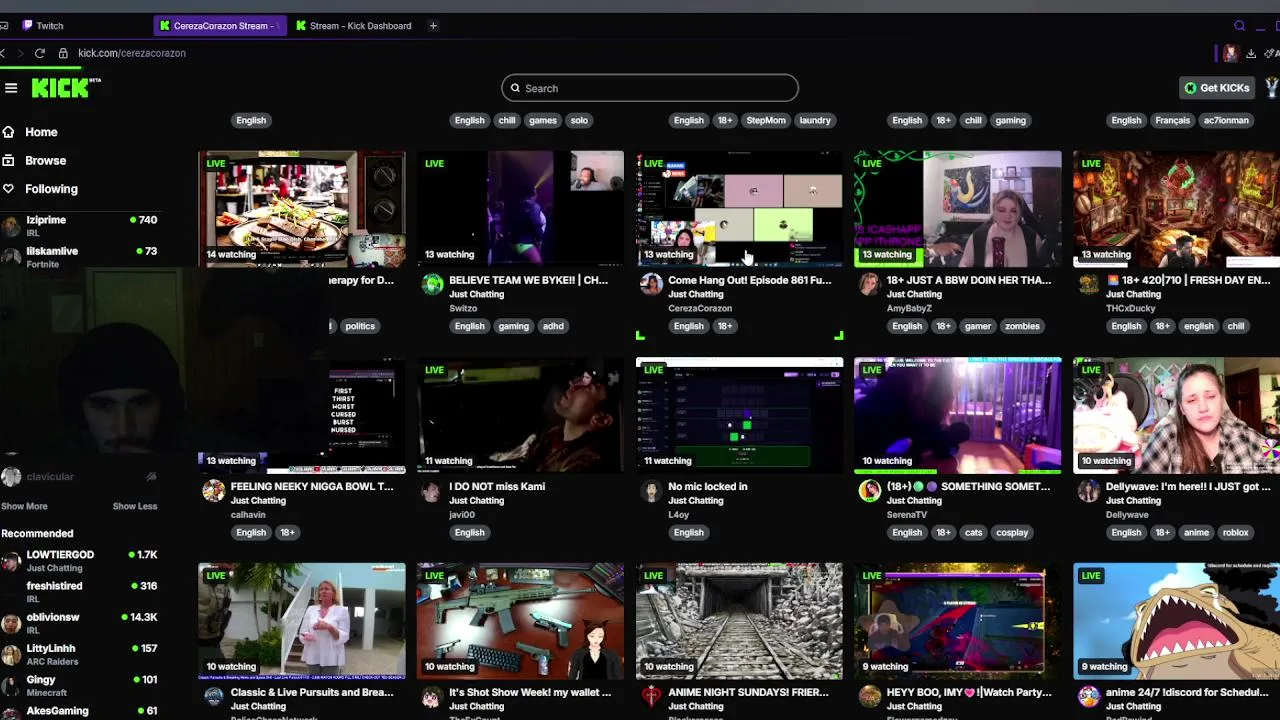Open anime 24/7 stream thumbnail

tap(1176, 621)
